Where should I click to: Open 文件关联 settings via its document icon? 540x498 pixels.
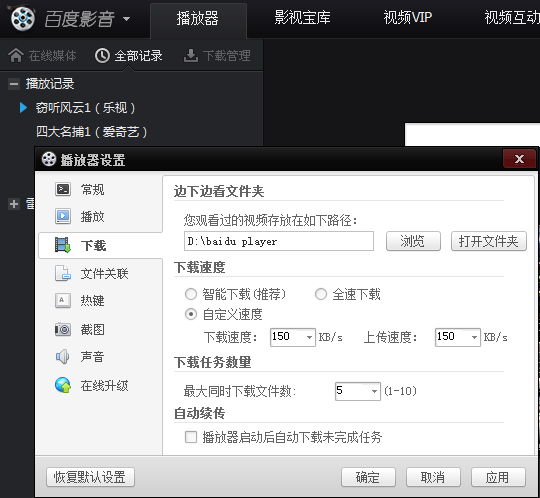(x=63, y=273)
